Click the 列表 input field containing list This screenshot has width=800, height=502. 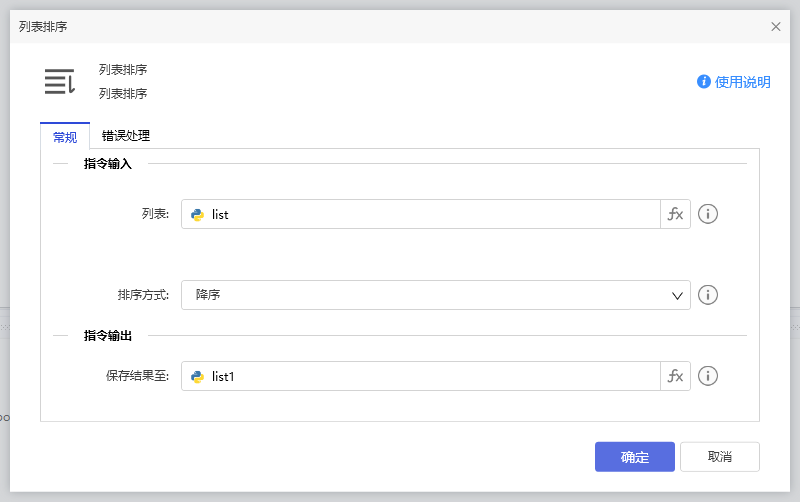tap(430, 214)
